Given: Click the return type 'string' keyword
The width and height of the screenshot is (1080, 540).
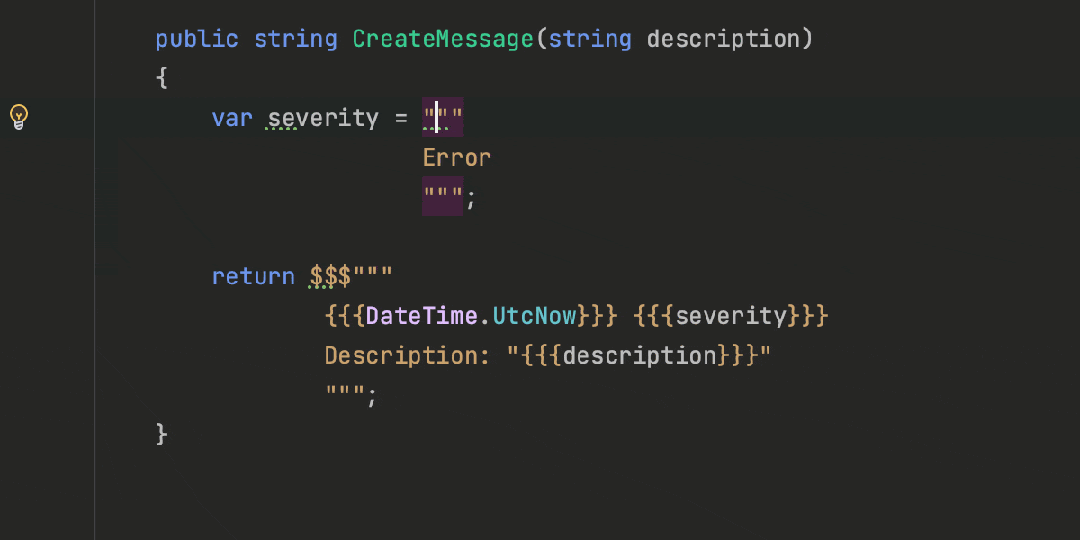Looking at the screenshot, I should (x=296, y=39).
